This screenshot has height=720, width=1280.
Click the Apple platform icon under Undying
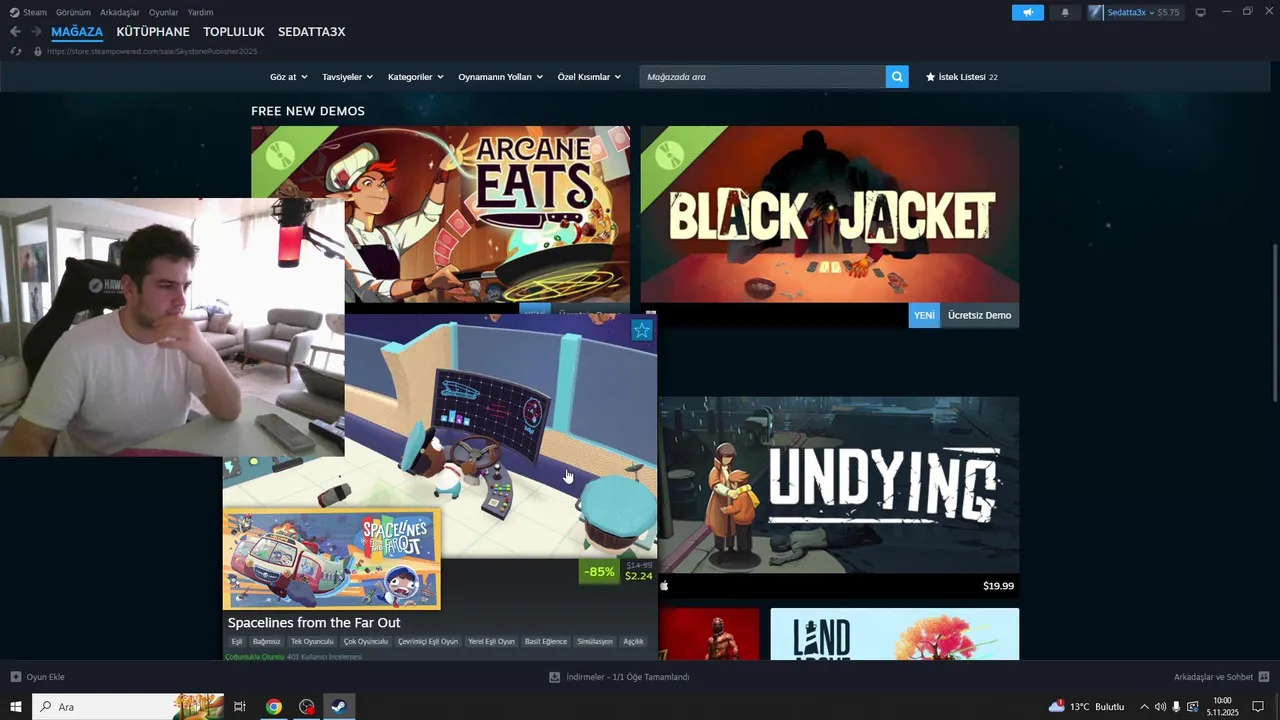point(664,586)
